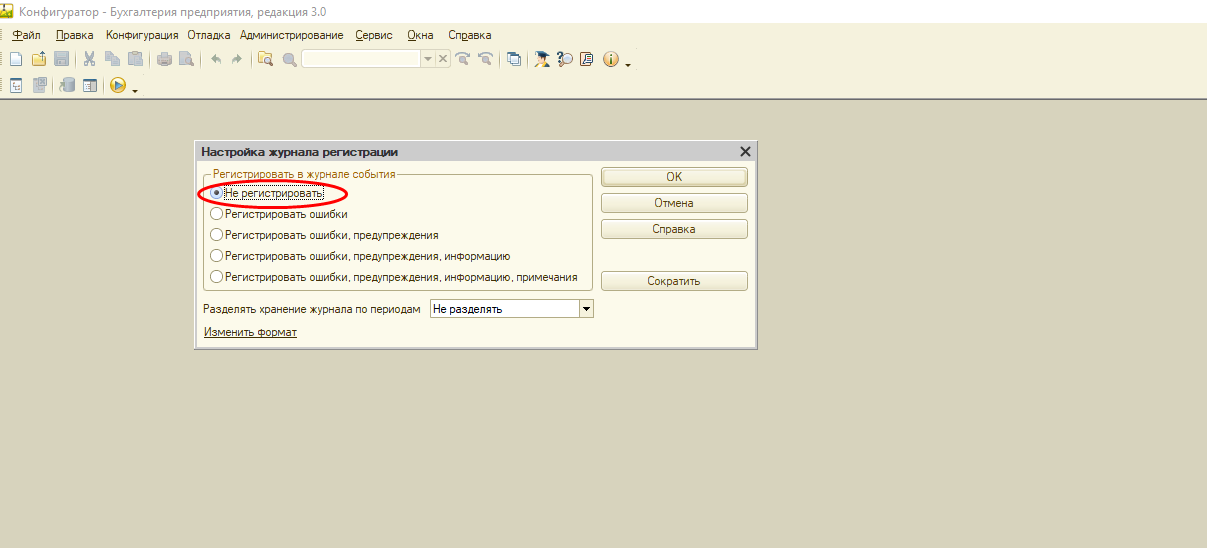The height and width of the screenshot is (548, 1207).
Task: Click the global search folder icon
Action: 265,60
